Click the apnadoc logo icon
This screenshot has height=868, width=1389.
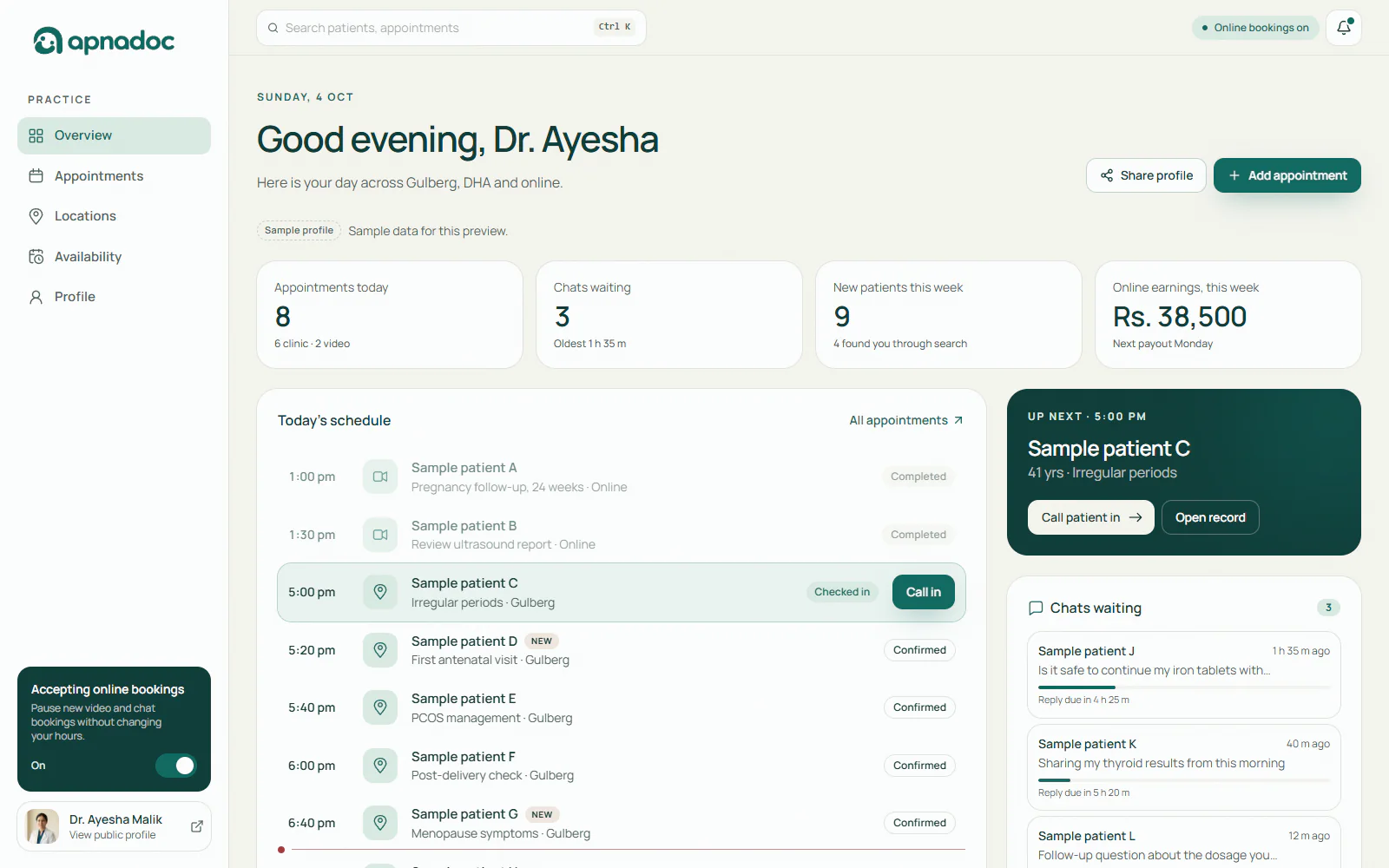point(48,41)
